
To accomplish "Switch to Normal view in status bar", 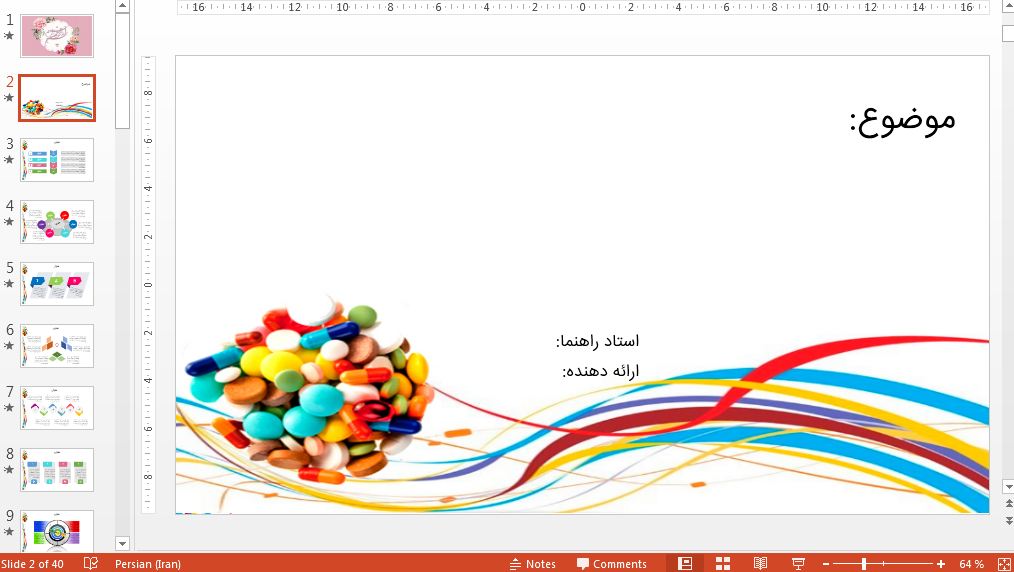I will [x=685, y=564].
